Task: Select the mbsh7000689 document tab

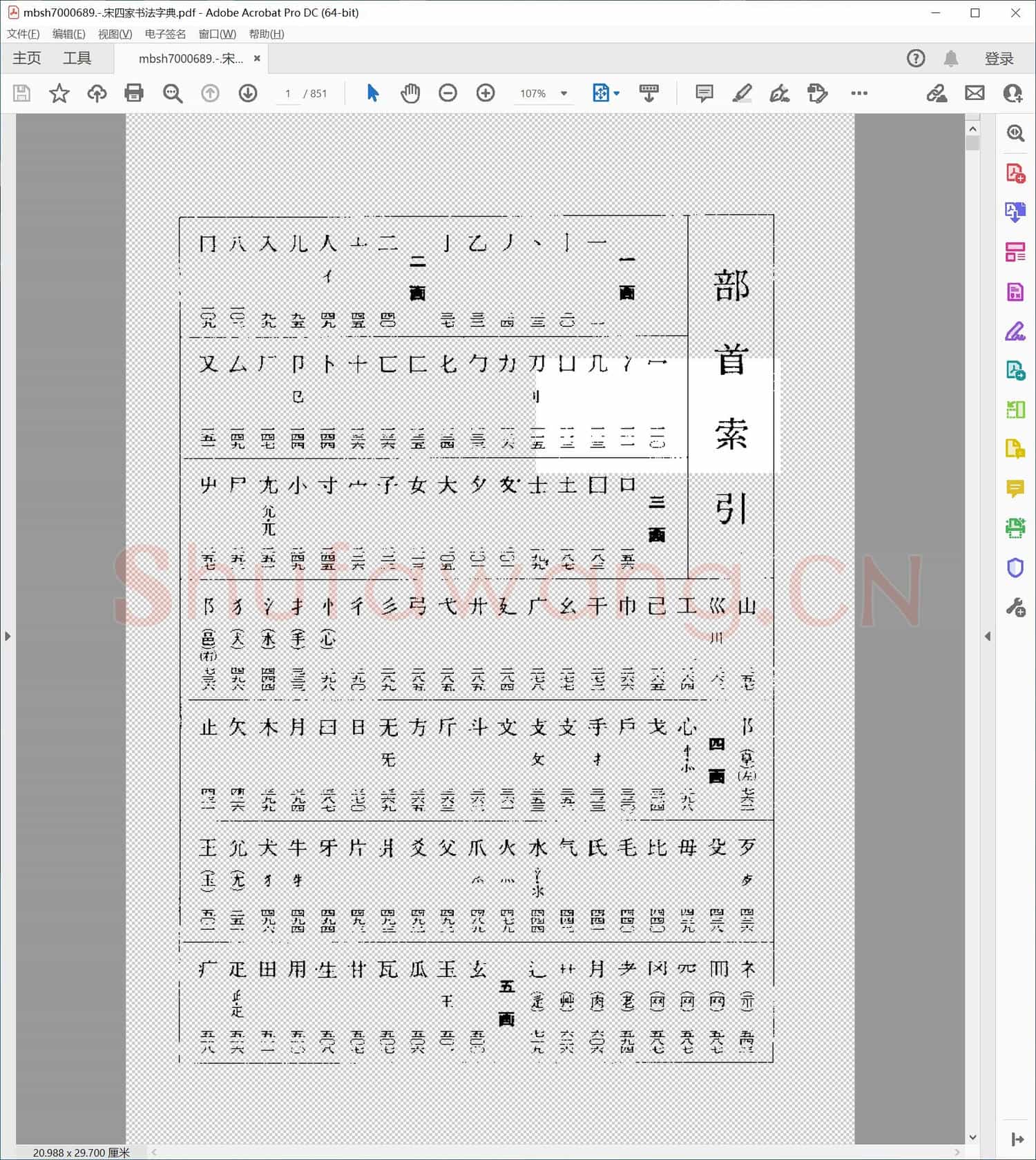Action: 191,59
